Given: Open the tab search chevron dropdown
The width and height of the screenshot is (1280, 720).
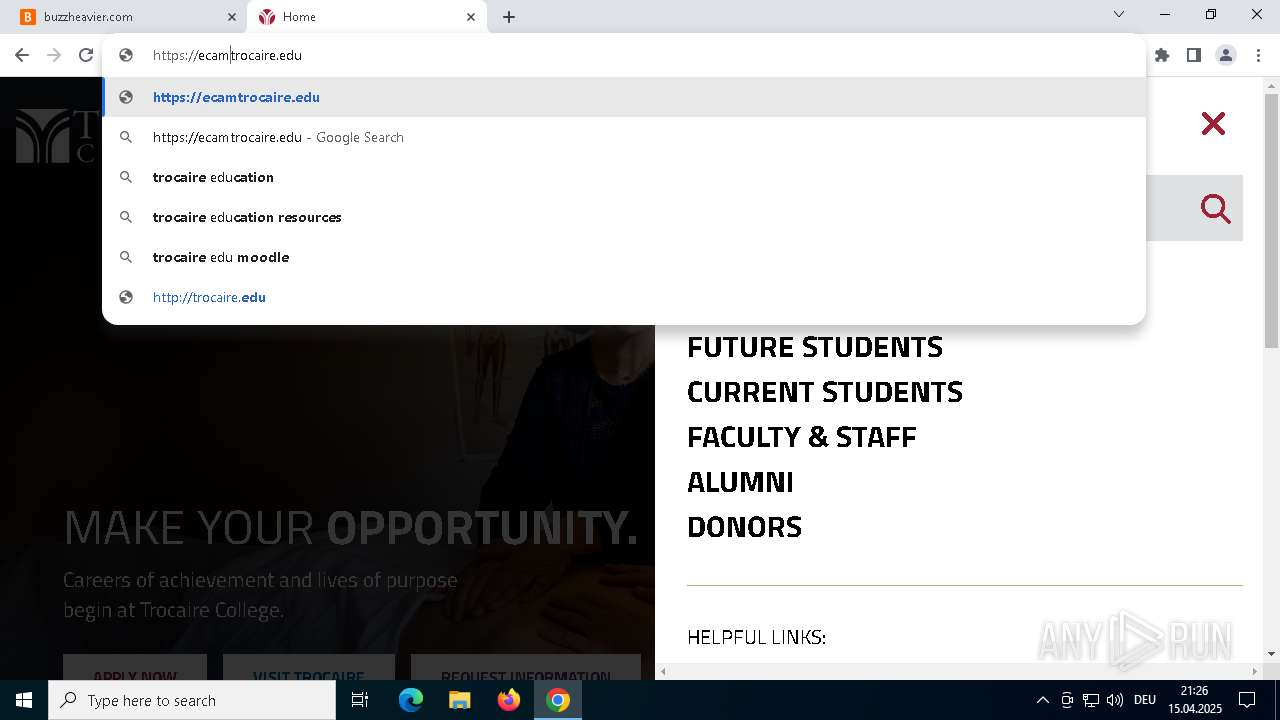Looking at the screenshot, I should pyautogui.click(x=1119, y=14).
